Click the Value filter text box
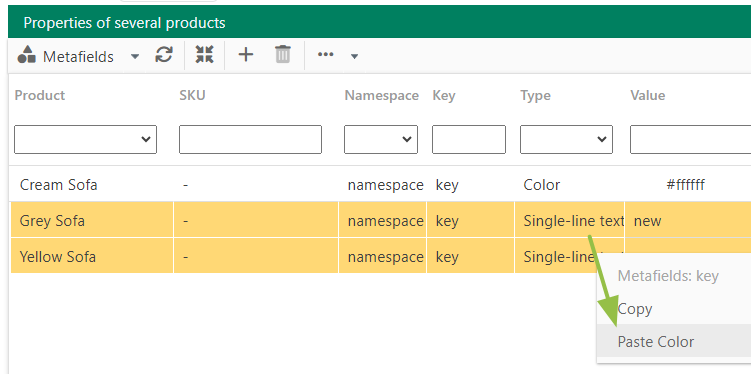This screenshot has height=374, width=751. point(691,139)
